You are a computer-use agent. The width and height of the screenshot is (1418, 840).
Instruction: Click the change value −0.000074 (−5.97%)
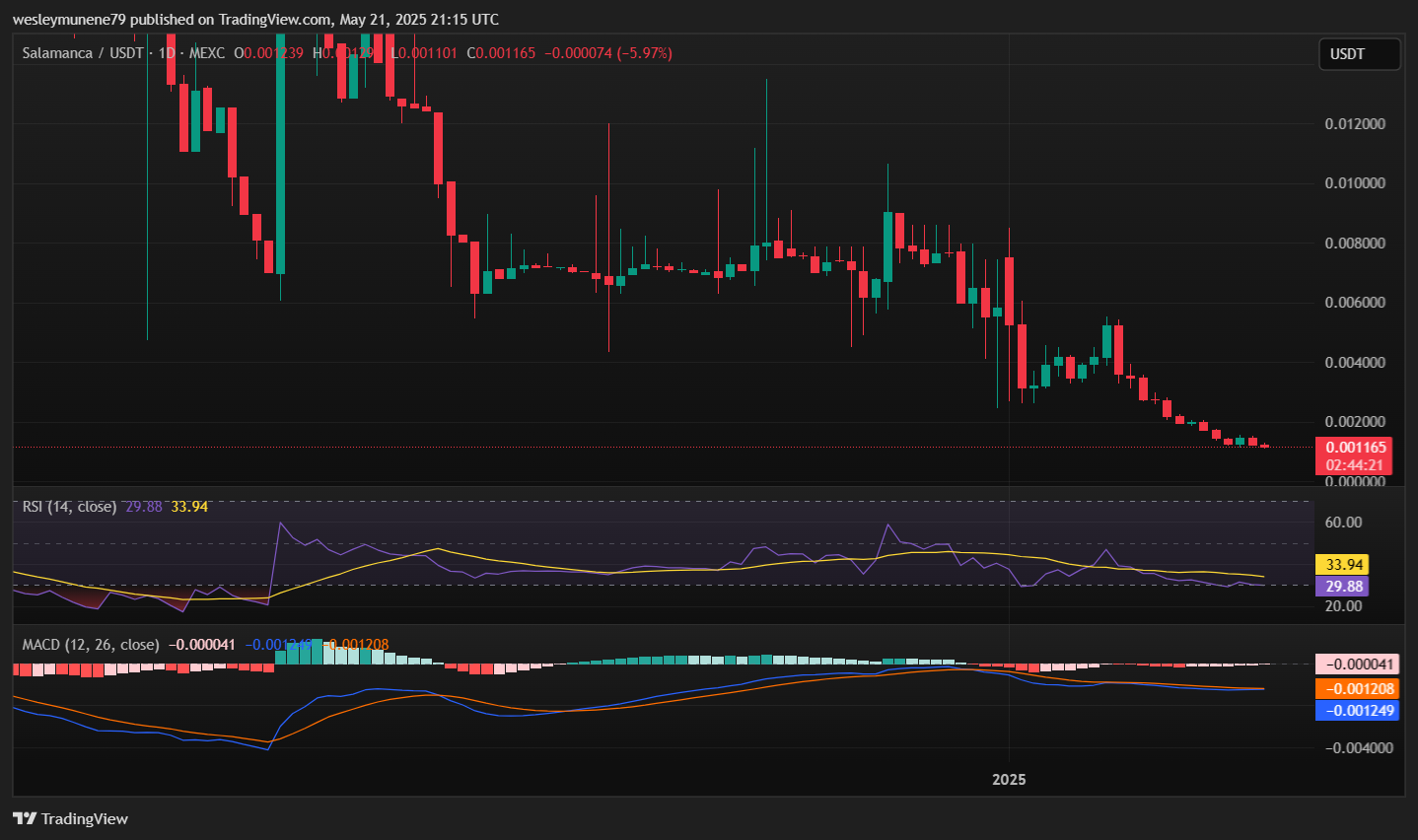pos(608,53)
